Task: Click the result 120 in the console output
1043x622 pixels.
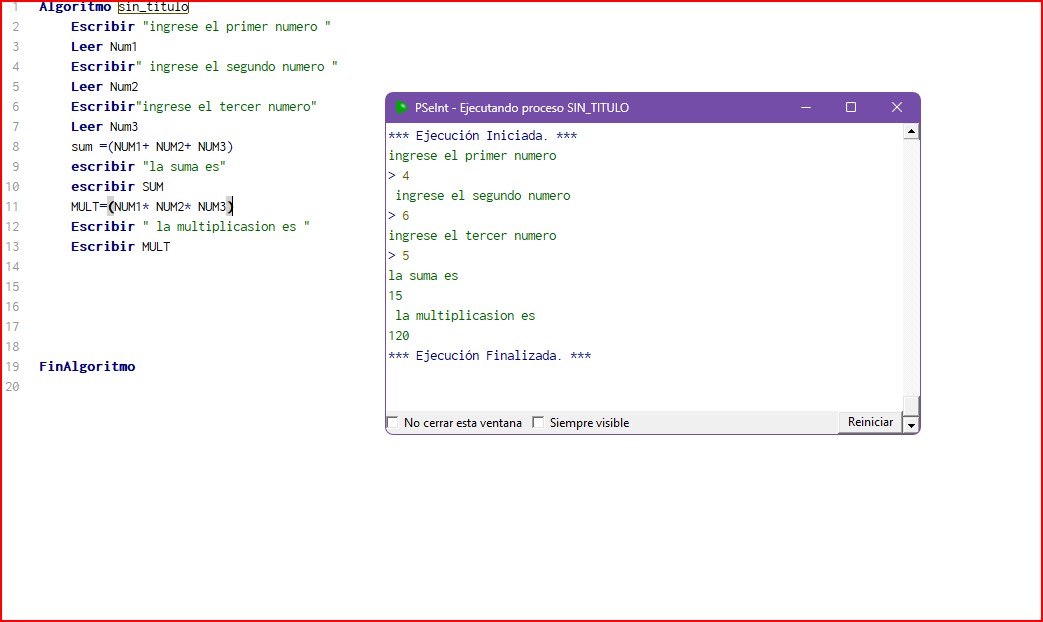Action: [x=399, y=336]
